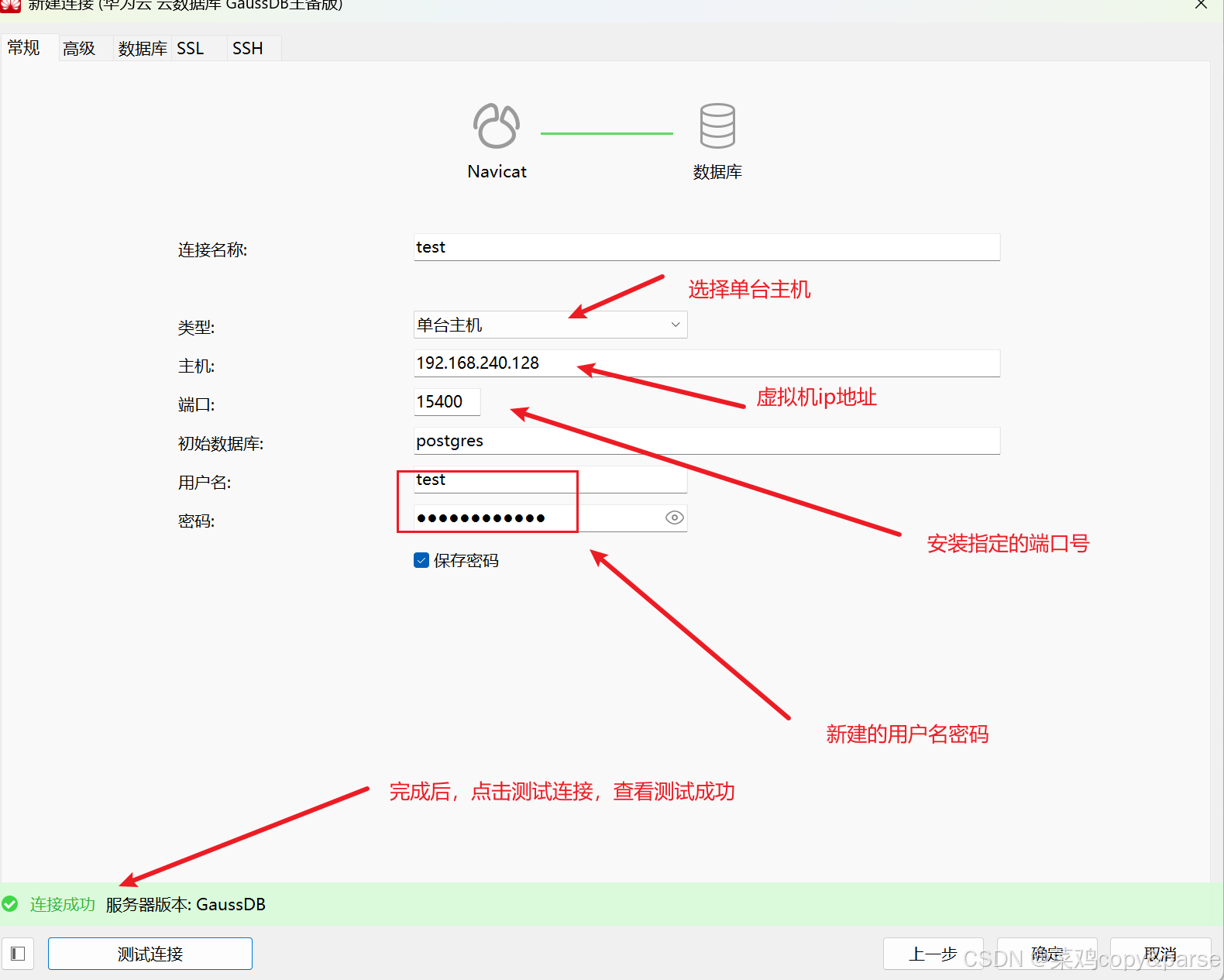
Task: Click the 主机: label
Action: (196, 366)
